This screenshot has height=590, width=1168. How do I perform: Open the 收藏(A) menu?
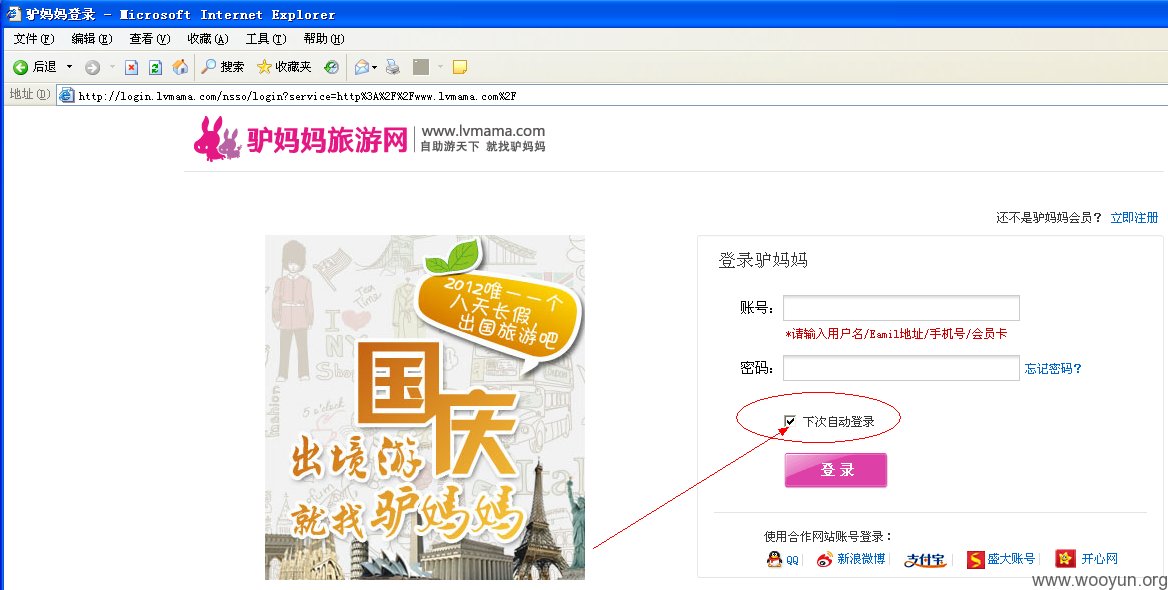tap(208, 39)
